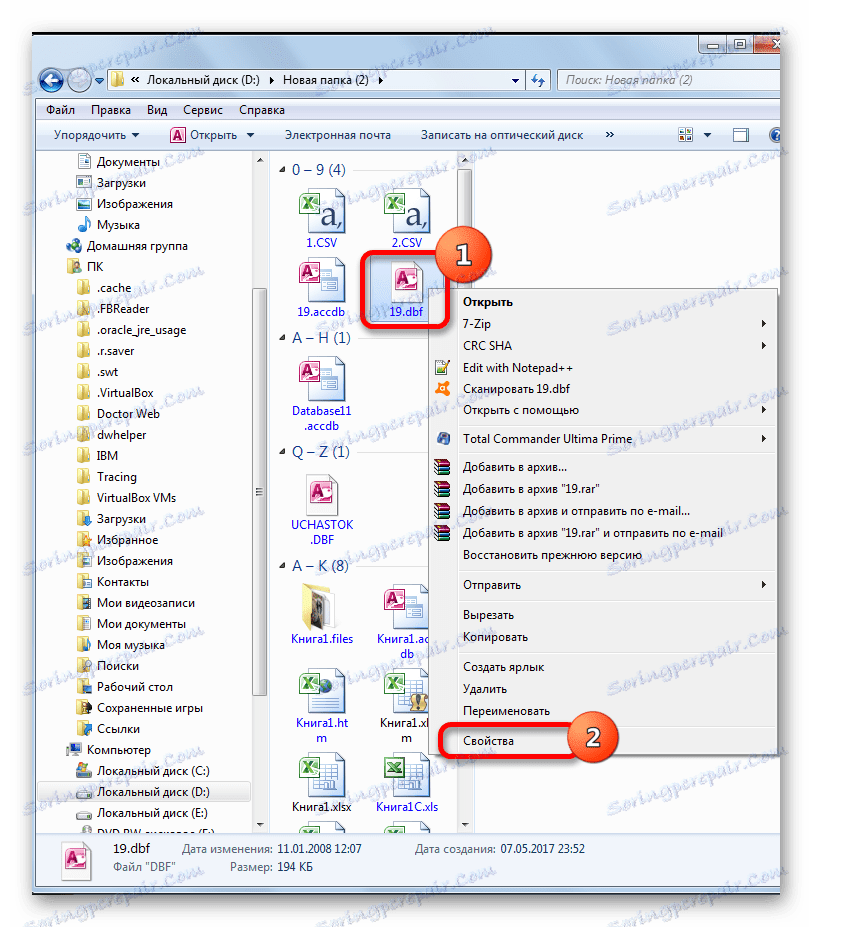Click the Back navigation arrow

tap(51, 78)
